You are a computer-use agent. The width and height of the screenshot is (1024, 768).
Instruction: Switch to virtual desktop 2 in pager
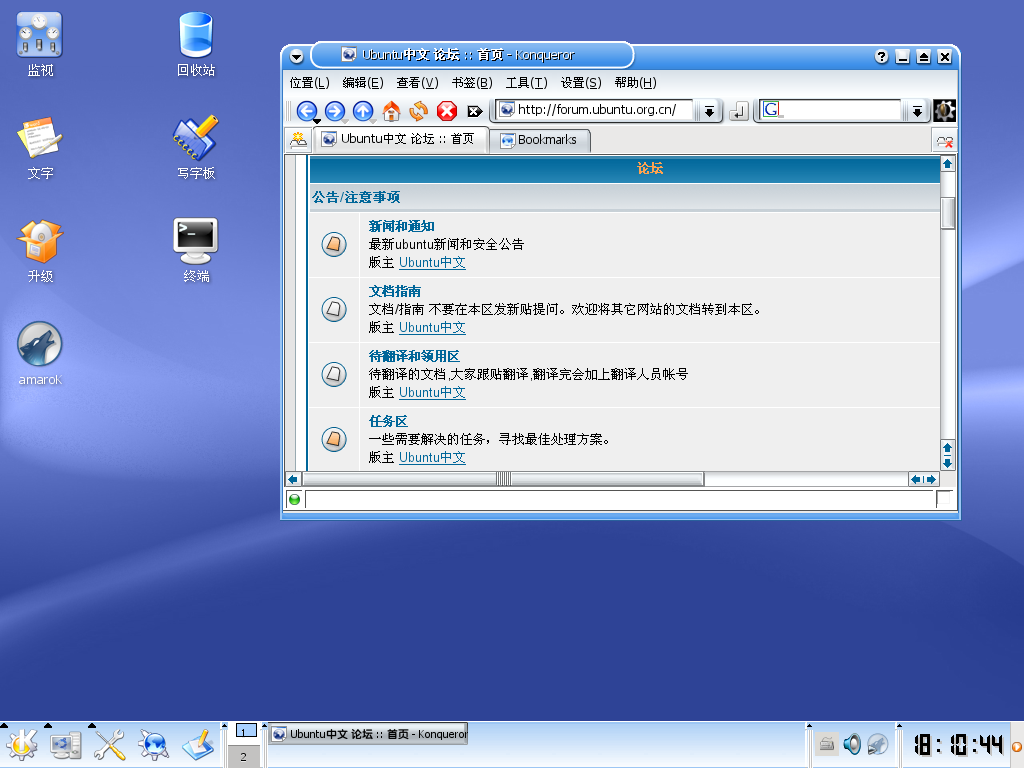(x=244, y=757)
